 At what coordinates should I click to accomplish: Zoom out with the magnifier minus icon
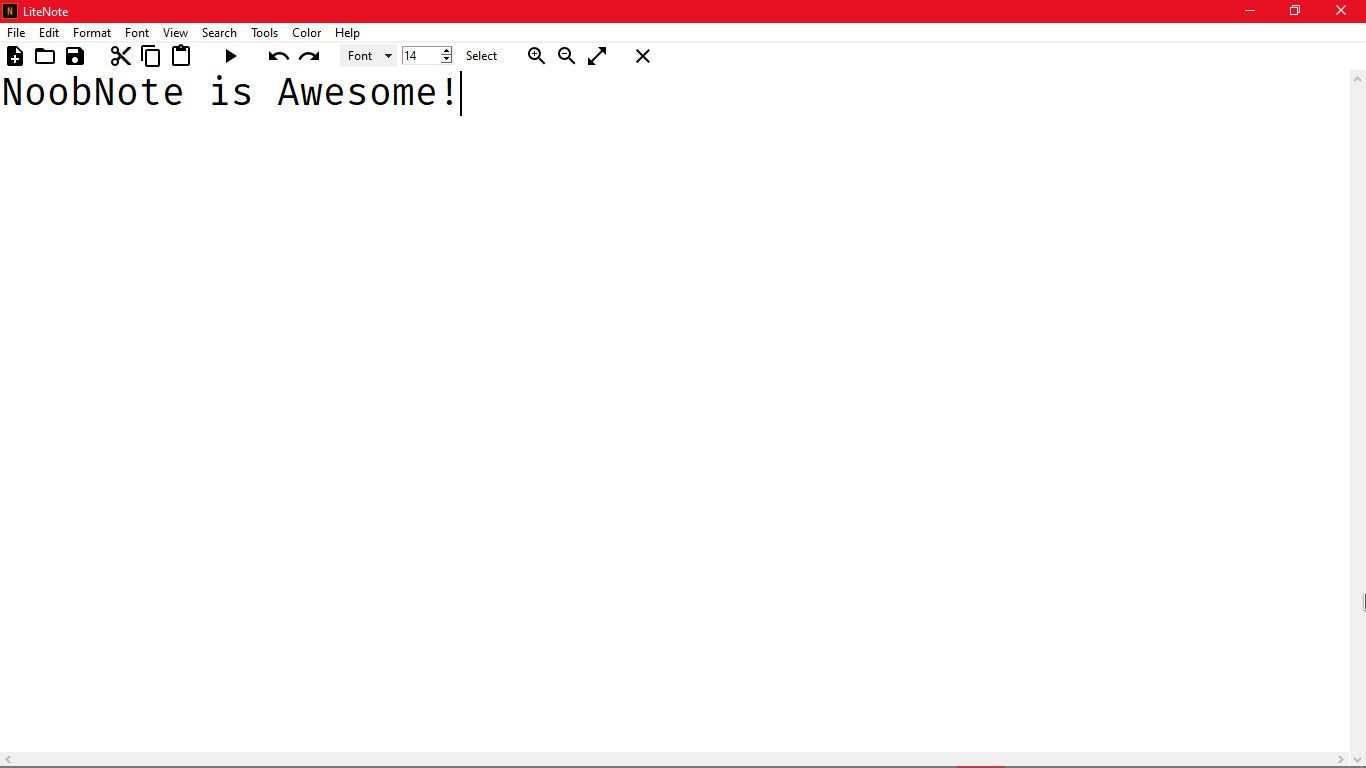tap(567, 56)
